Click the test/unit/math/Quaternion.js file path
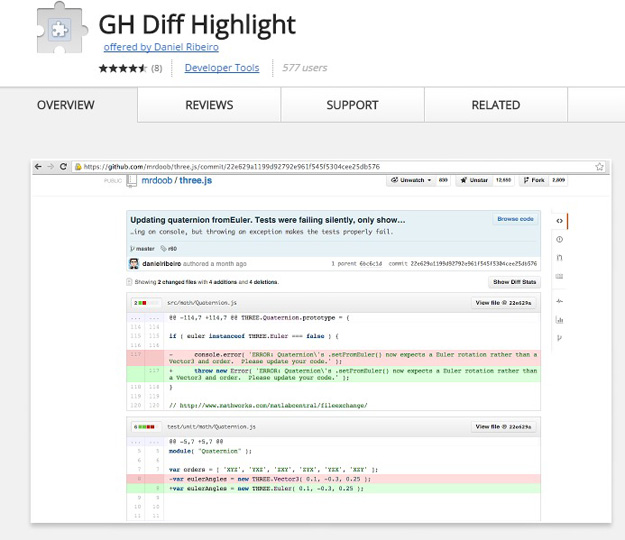The image size is (625, 540). (x=211, y=427)
